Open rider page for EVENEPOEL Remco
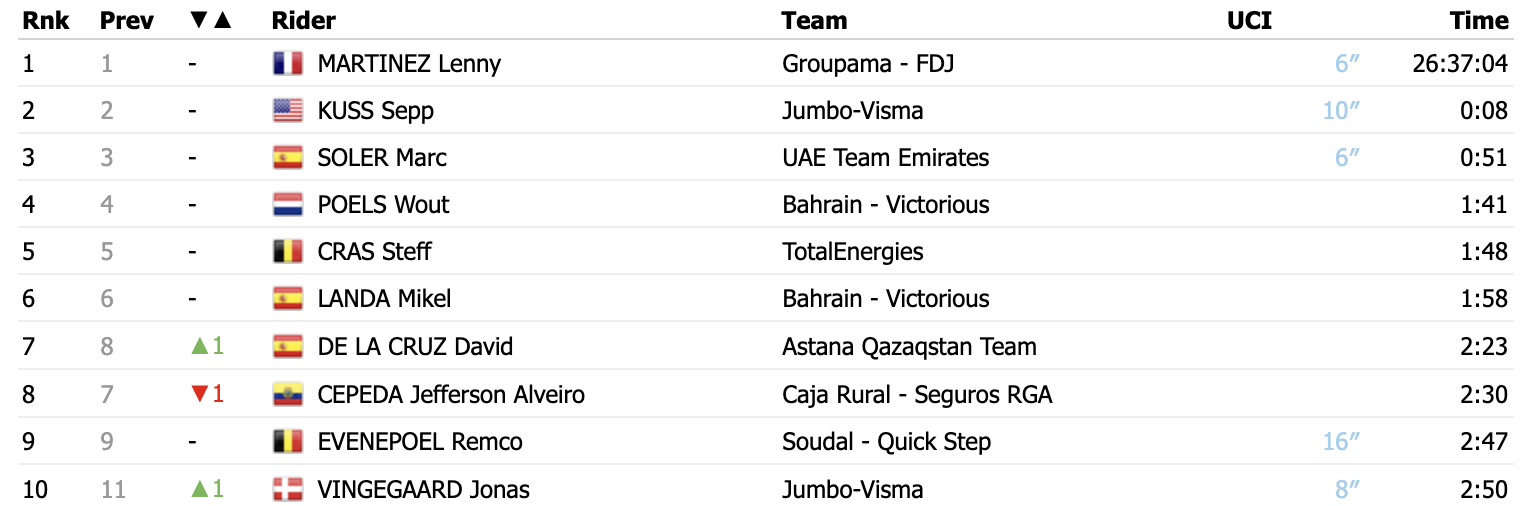1532x506 pixels. click(420, 442)
